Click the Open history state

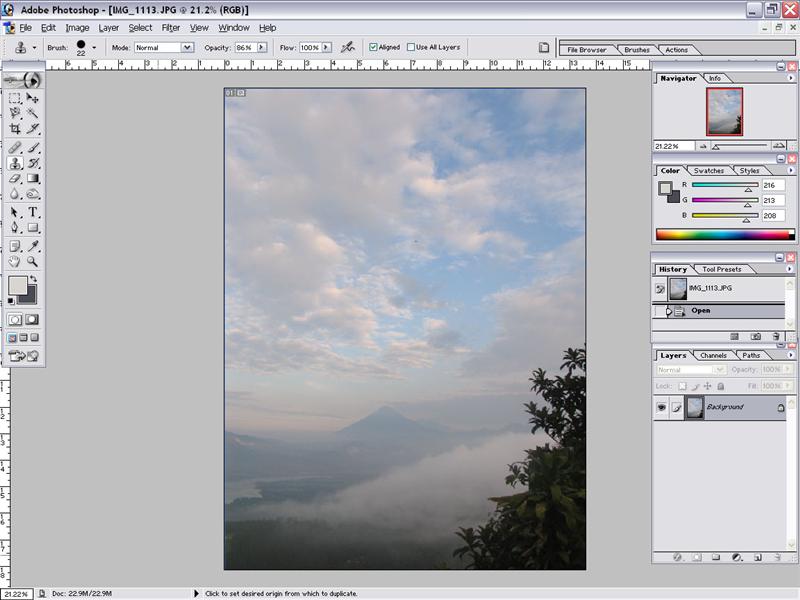(x=718, y=311)
